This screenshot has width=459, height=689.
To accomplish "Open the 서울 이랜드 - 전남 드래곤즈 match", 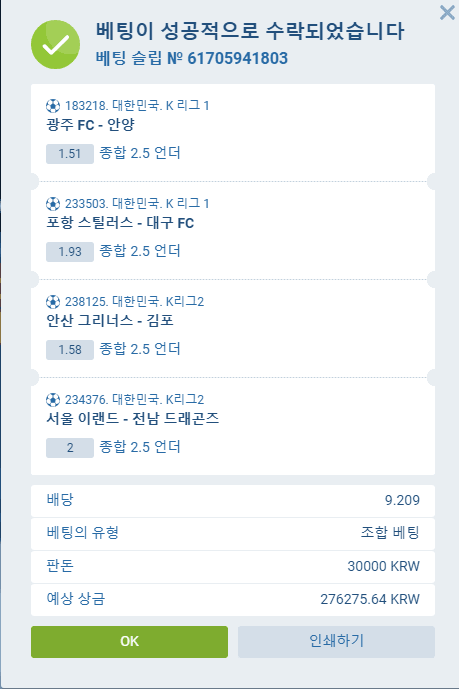I will [x=133, y=418].
